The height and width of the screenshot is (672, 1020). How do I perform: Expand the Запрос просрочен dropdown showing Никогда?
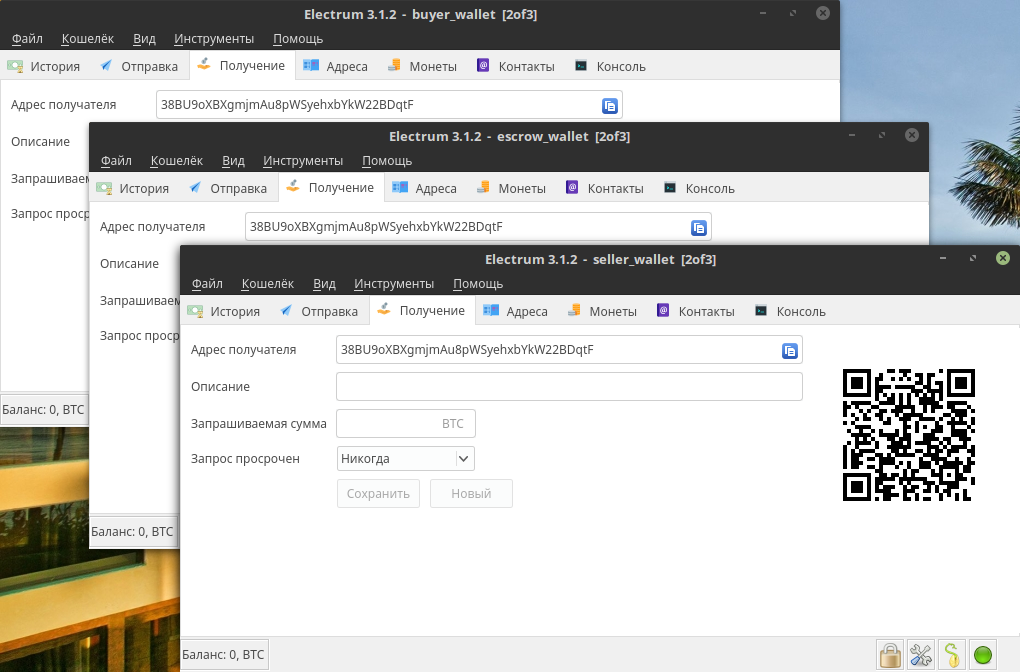406,459
